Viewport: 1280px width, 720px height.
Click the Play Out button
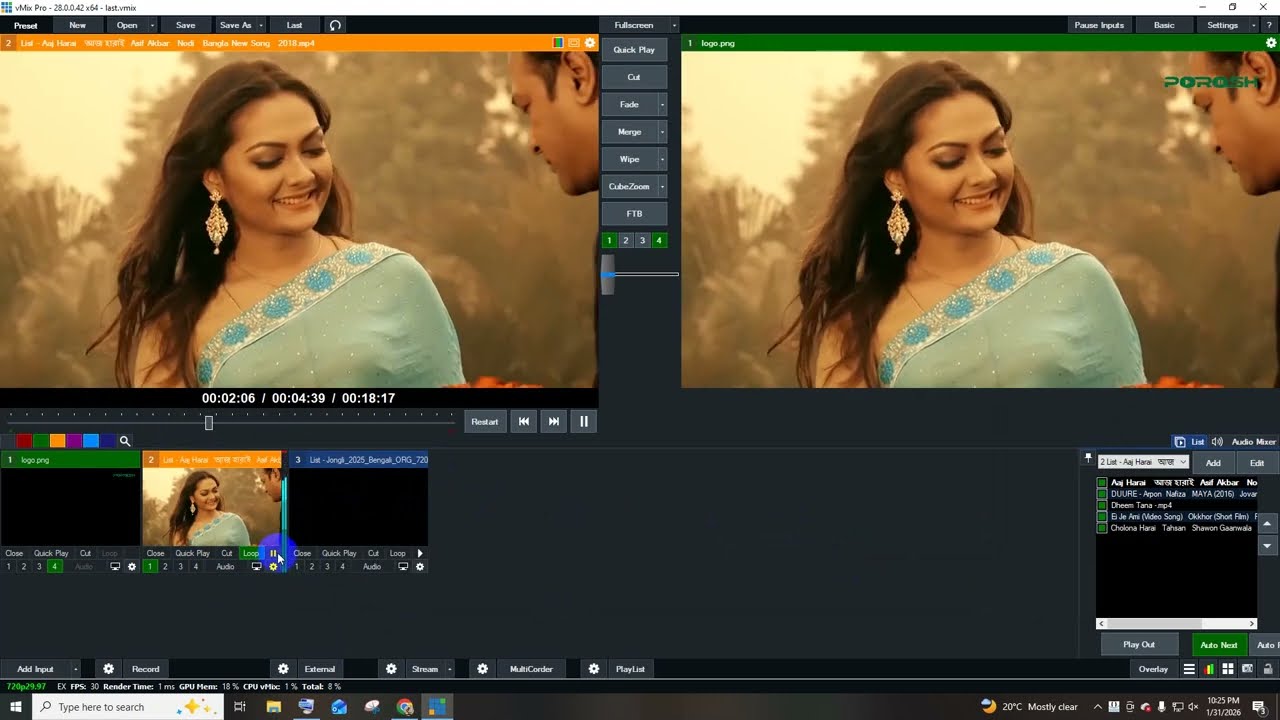(1139, 645)
